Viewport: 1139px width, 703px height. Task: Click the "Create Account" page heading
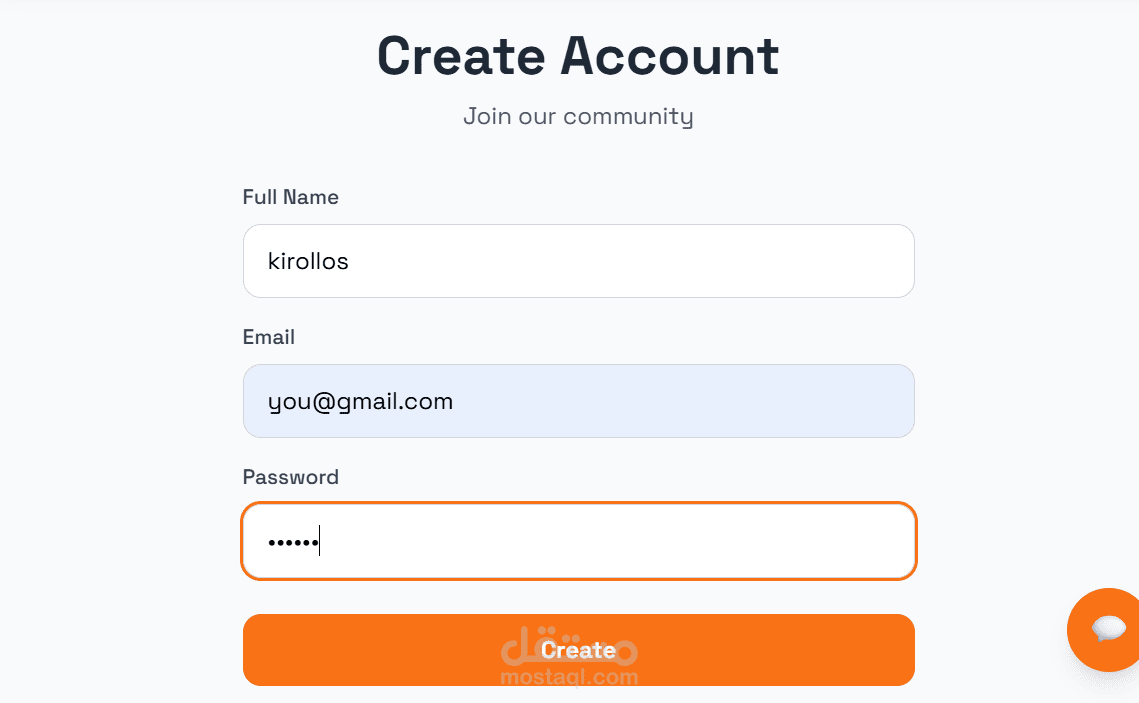coord(578,56)
